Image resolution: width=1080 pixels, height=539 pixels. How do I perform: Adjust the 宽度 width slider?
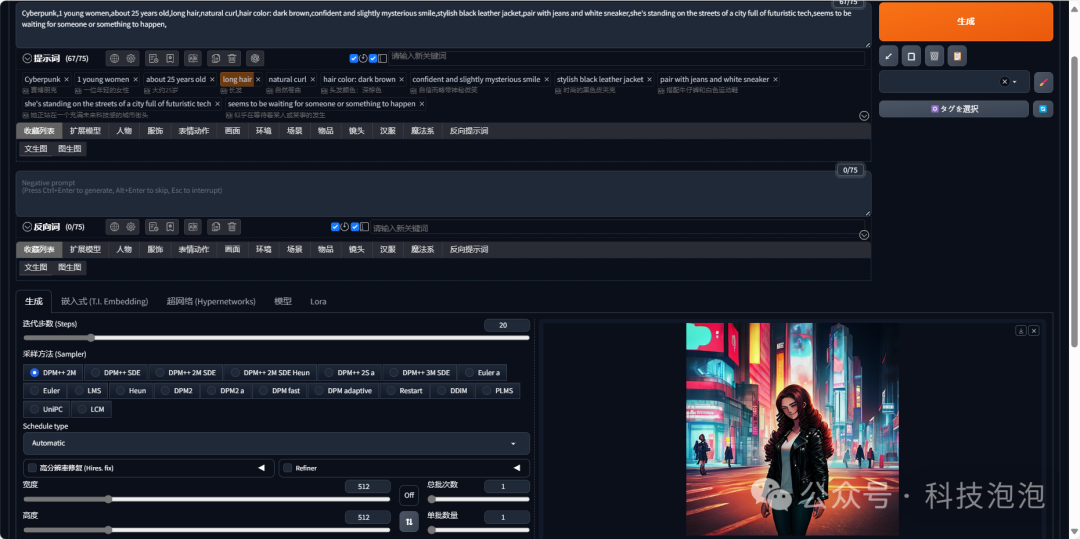(x=207, y=500)
